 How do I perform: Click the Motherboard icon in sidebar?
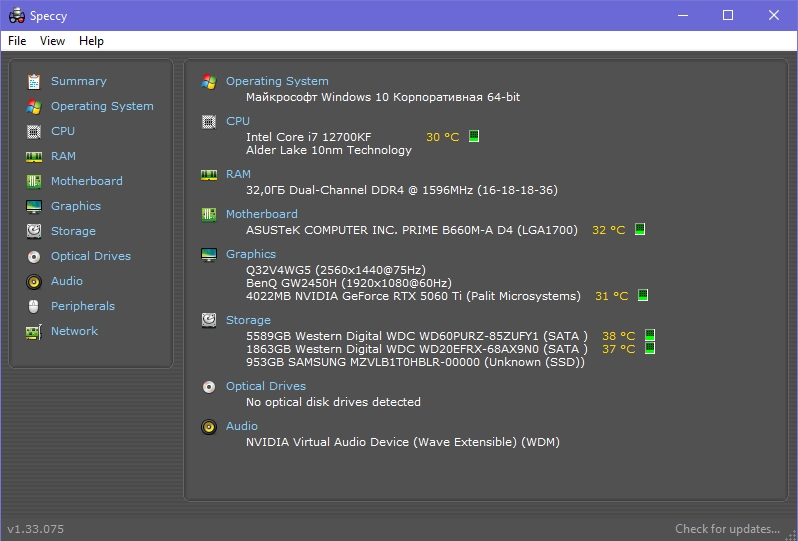34,181
